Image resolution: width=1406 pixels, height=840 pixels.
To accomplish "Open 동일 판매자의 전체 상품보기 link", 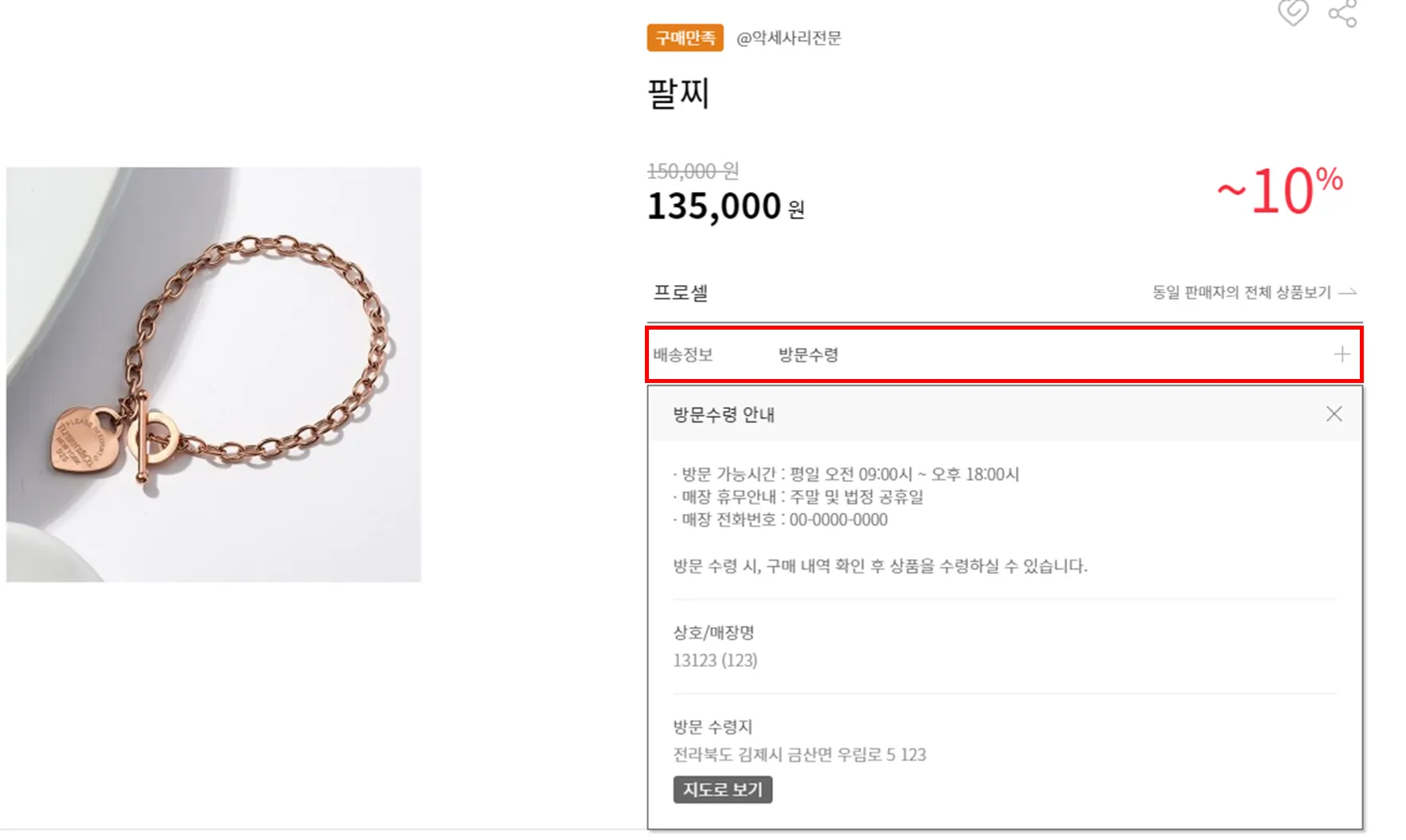I will click(x=1241, y=292).
